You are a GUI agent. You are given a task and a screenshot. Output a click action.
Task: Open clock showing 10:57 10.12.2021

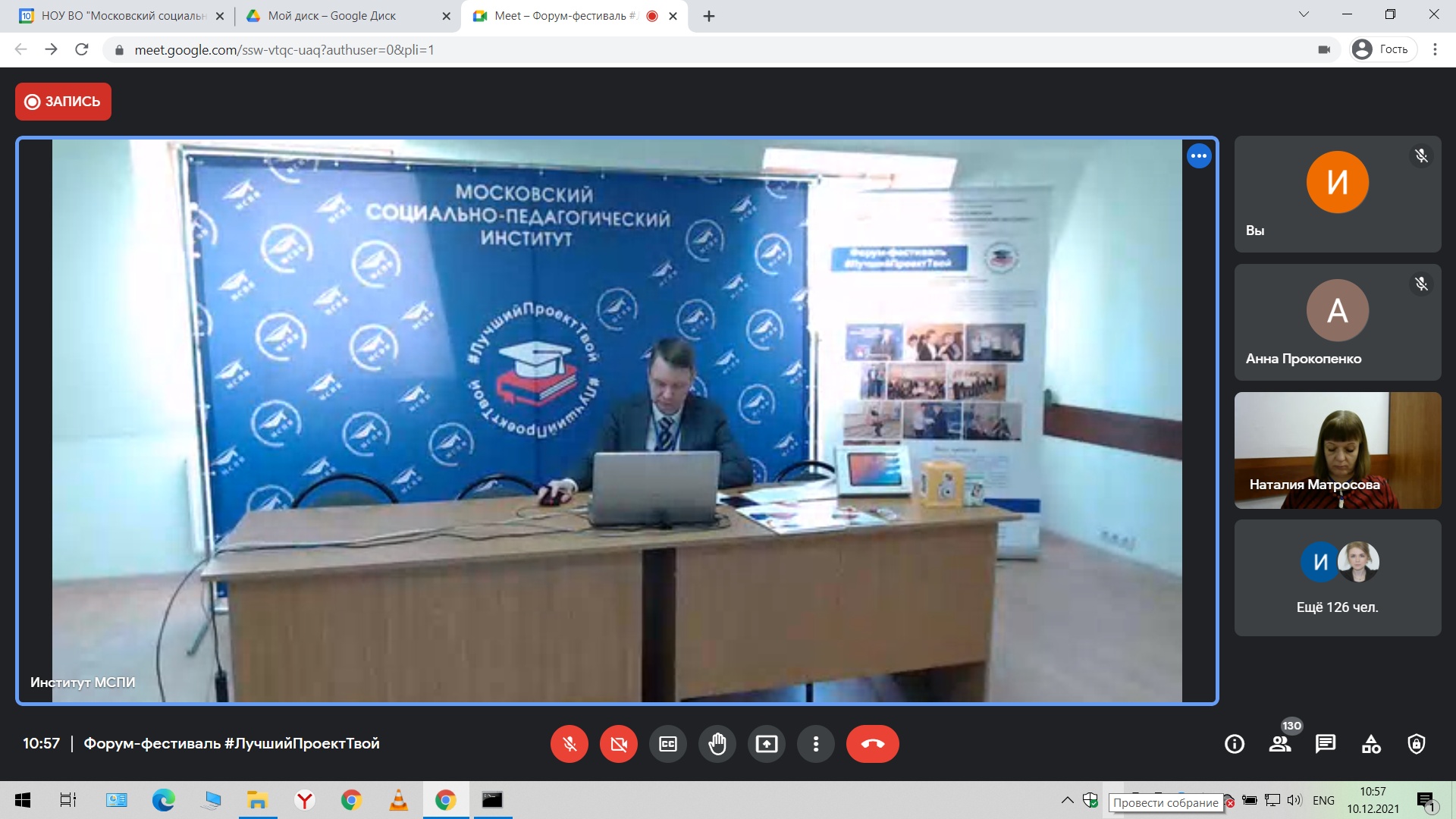pyautogui.click(x=1373, y=800)
